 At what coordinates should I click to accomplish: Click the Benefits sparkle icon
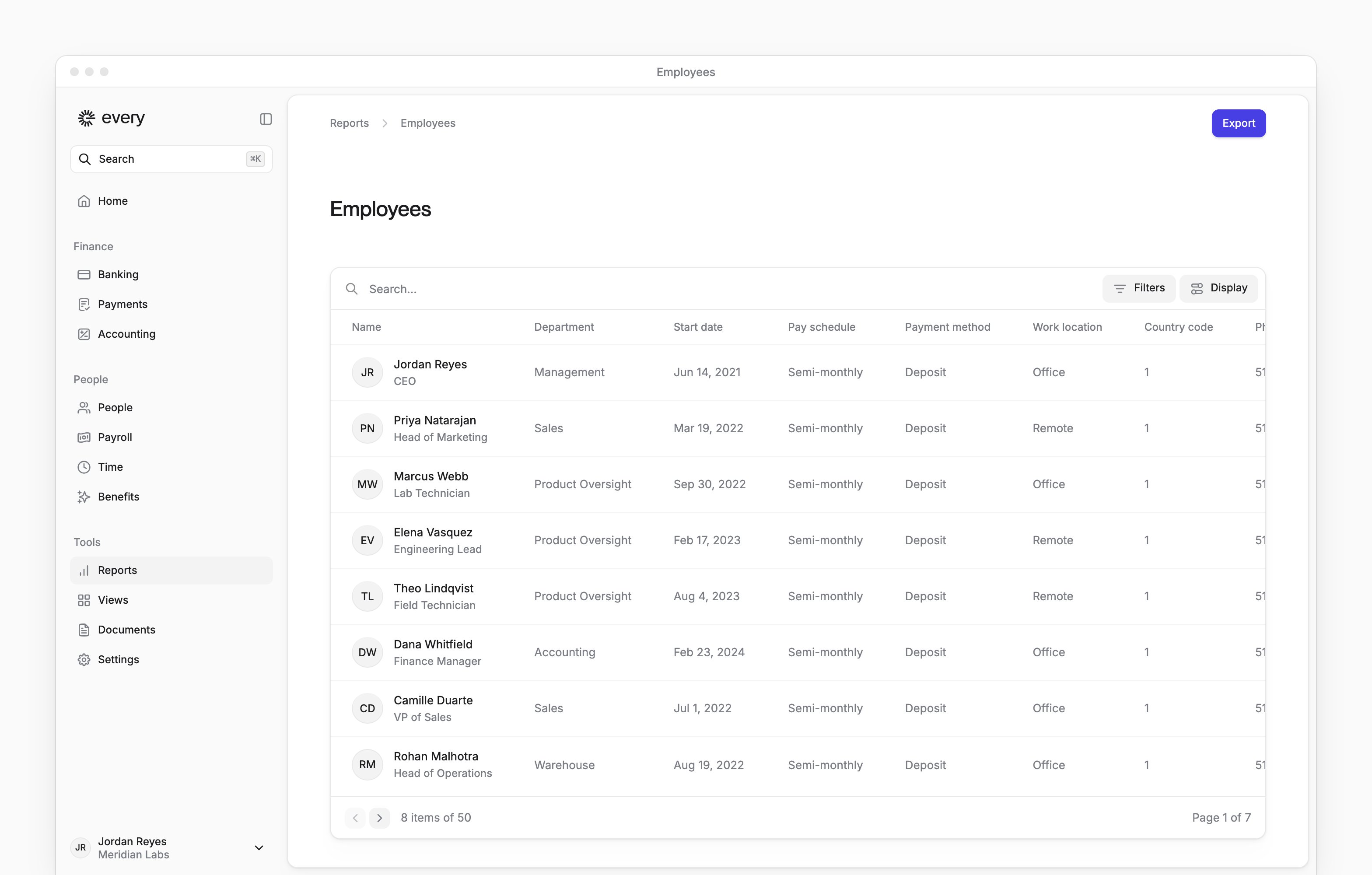(x=84, y=497)
